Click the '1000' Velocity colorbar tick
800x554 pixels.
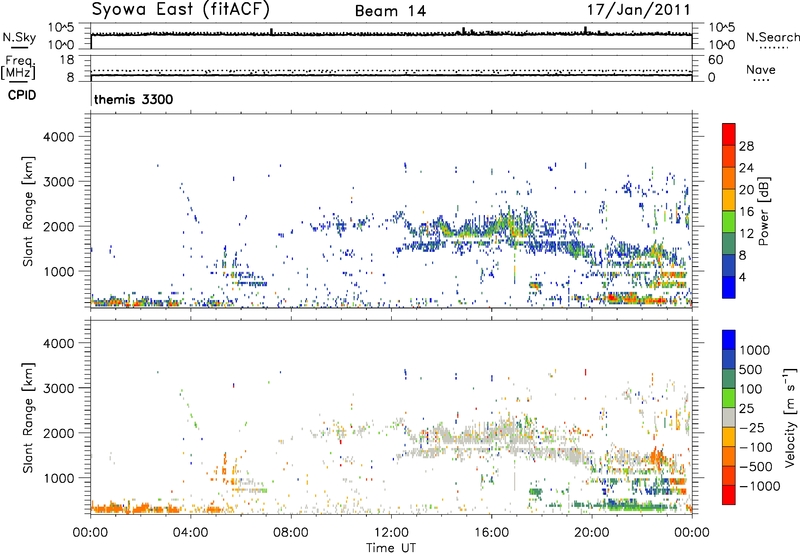coord(755,350)
